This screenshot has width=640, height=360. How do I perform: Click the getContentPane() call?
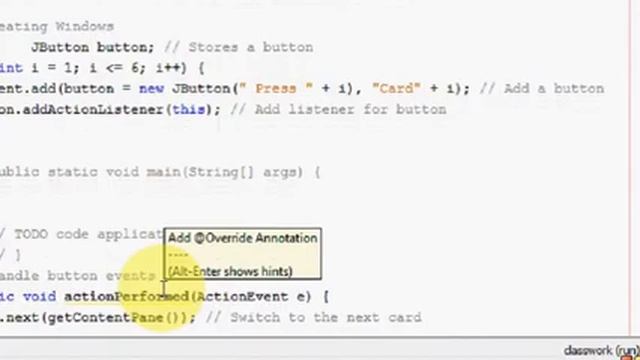[118, 318]
